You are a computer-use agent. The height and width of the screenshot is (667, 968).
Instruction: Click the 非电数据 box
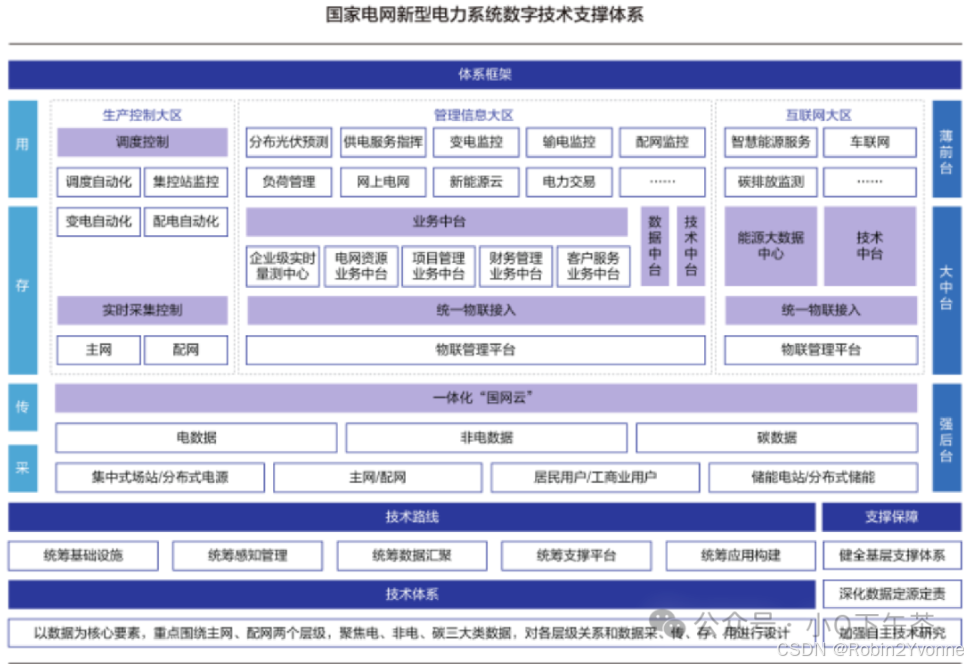(x=486, y=437)
